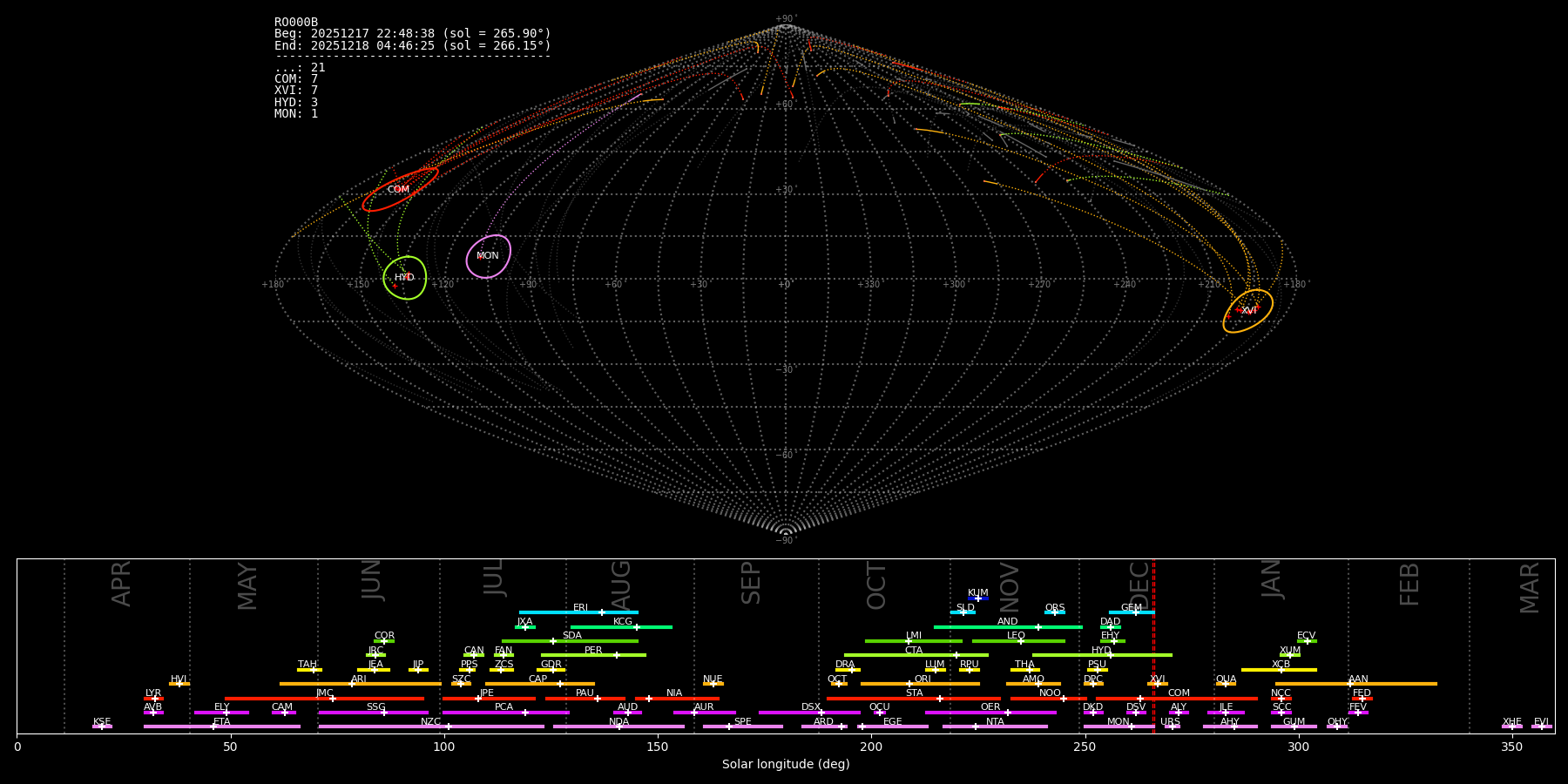The width and height of the screenshot is (1568, 784).
Task: Click the dark blue KUM bar
Action: (978, 598)
